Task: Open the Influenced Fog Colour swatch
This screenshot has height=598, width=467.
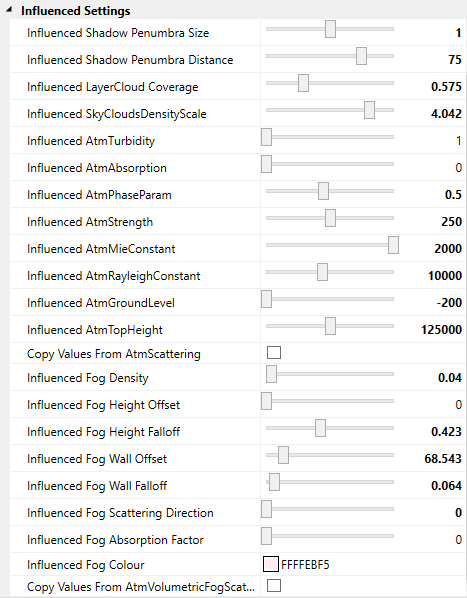Action: (x=271, y=564)
